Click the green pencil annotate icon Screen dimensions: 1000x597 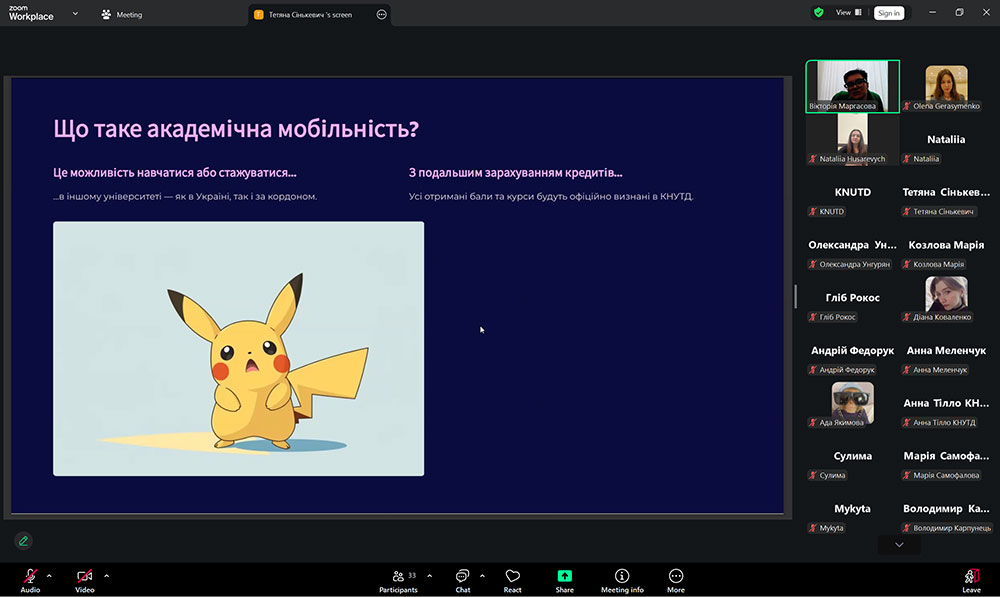pyautogui.click(x=23, y=541)
